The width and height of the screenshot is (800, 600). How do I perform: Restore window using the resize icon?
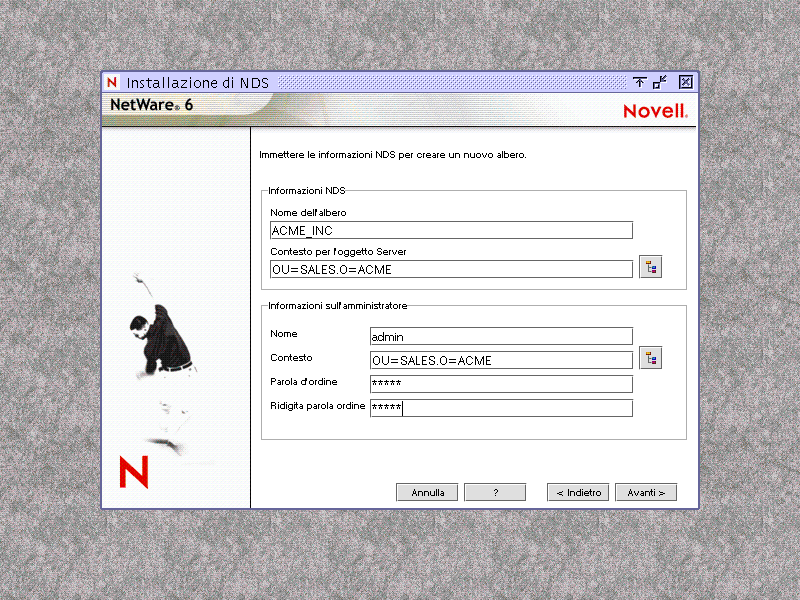click(659, 83)
